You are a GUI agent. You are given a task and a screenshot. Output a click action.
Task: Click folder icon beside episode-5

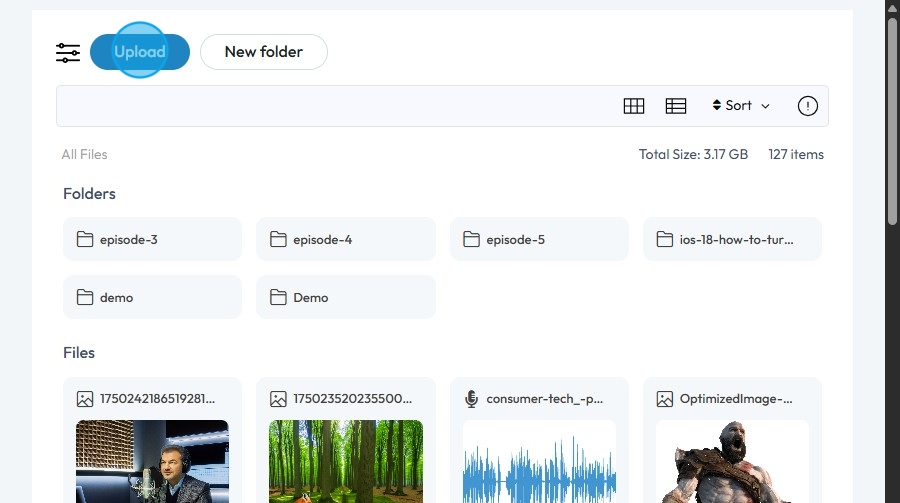pyautogui.click(x=471, y=239)
